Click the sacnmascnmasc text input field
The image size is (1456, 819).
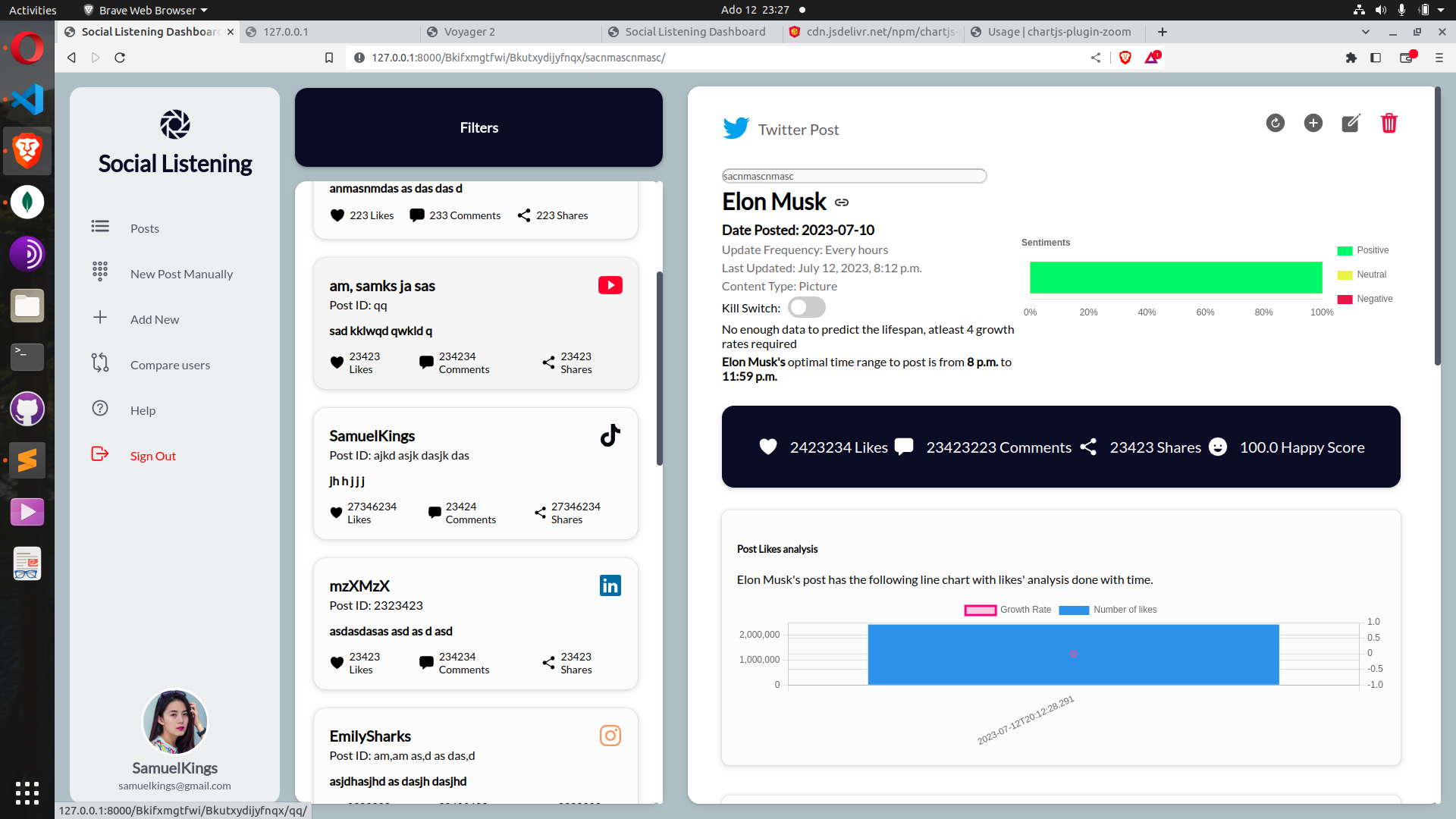[x=854, y=176]
